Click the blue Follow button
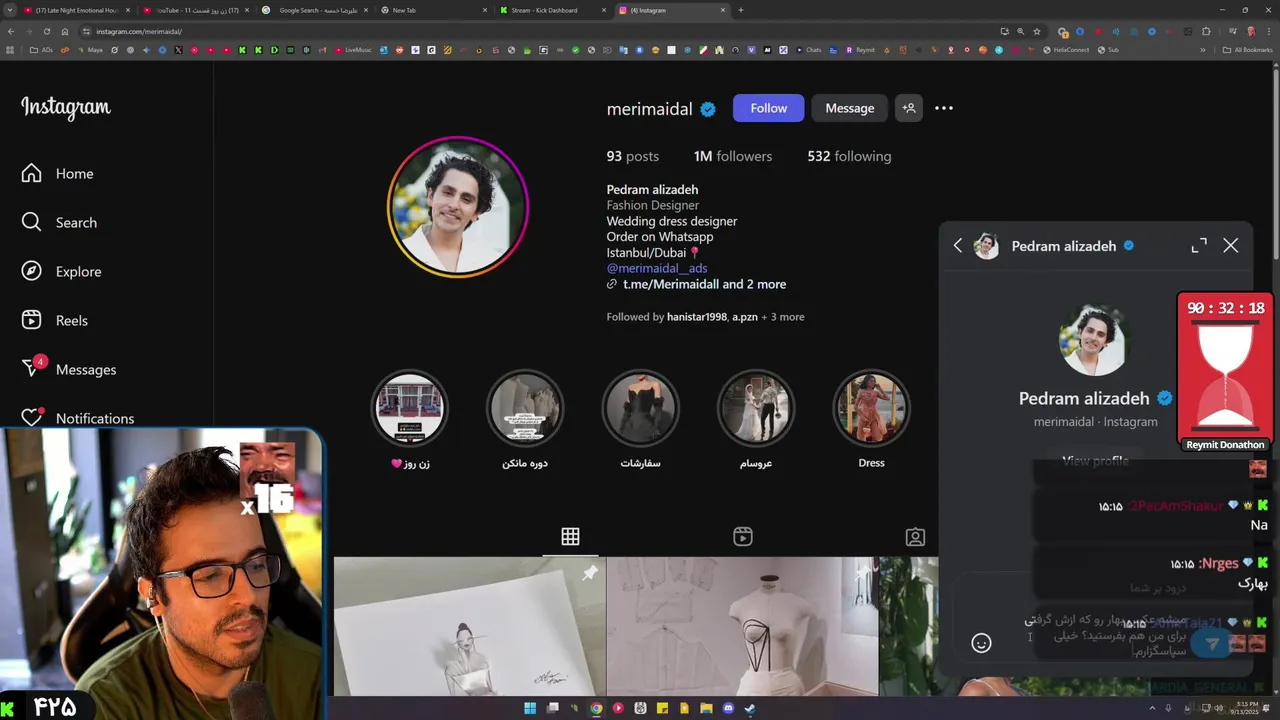Screen dimensions: 1280x720 point(768,108)
